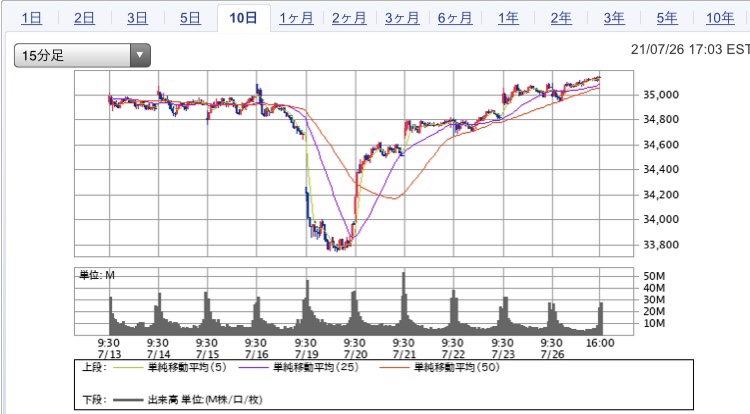Click the 16:00 closing time label
The image size is (750, 414).
[x=600, y=343]
